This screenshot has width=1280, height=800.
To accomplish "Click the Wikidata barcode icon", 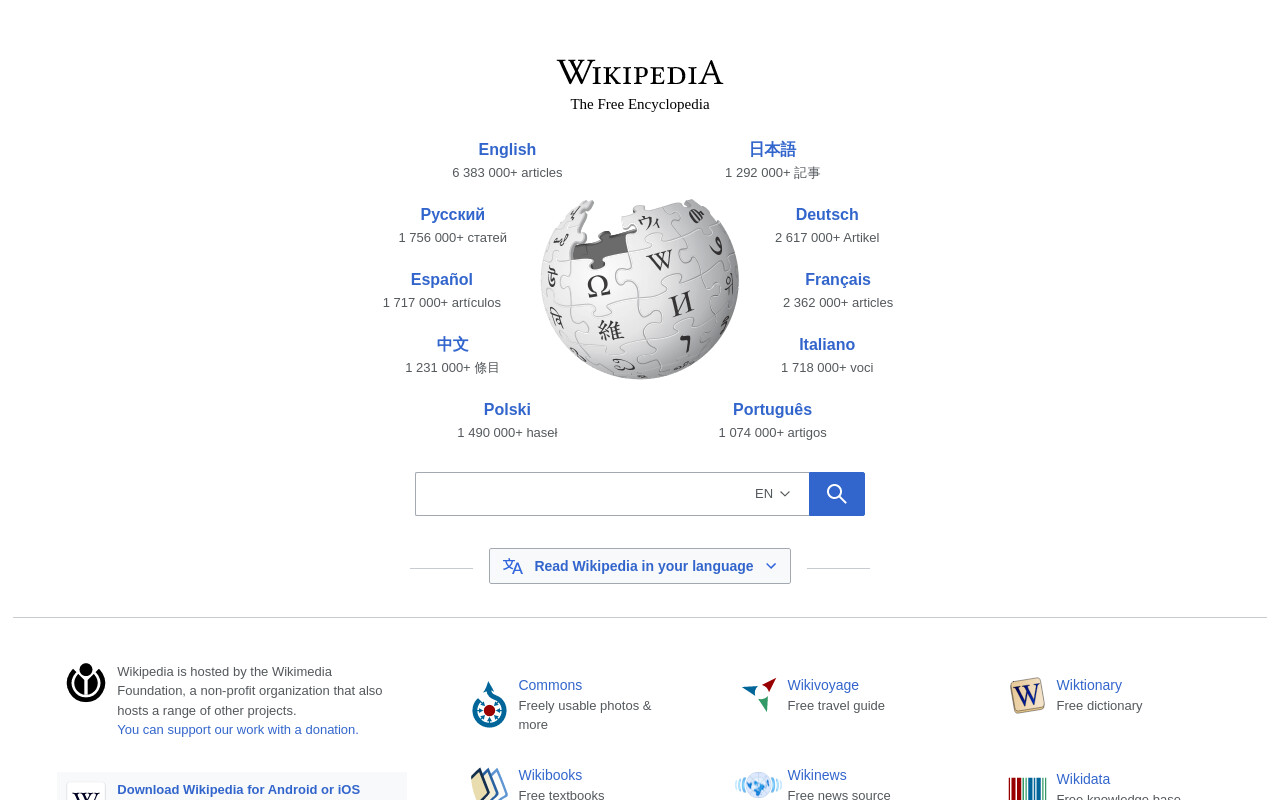I will 1027,788.
